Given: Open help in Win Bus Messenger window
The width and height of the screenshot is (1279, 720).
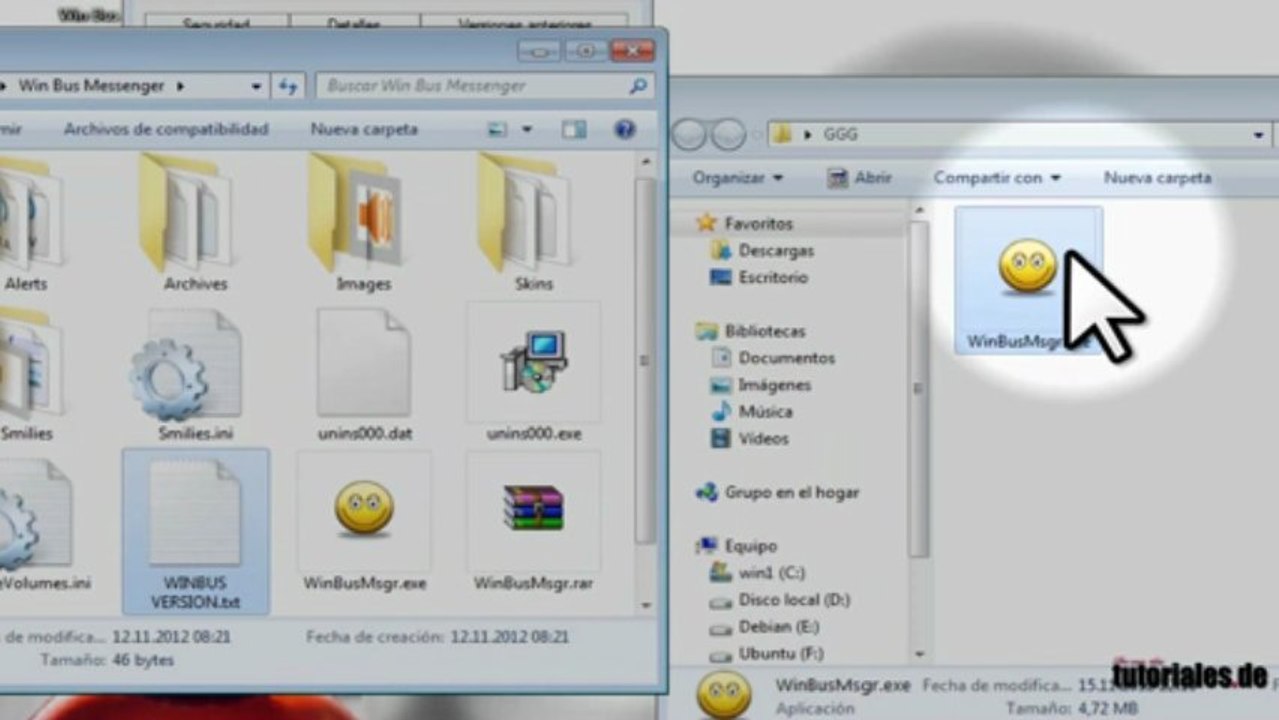Looking at the screenshot, I should click(x=625, y=129).
